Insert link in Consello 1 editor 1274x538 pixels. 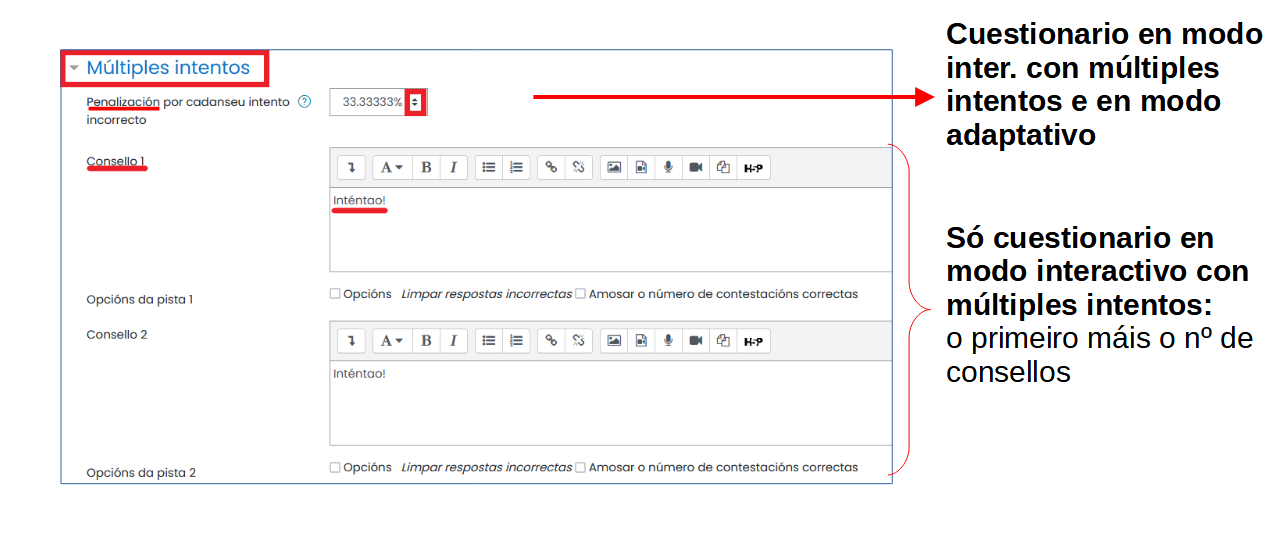550,168
